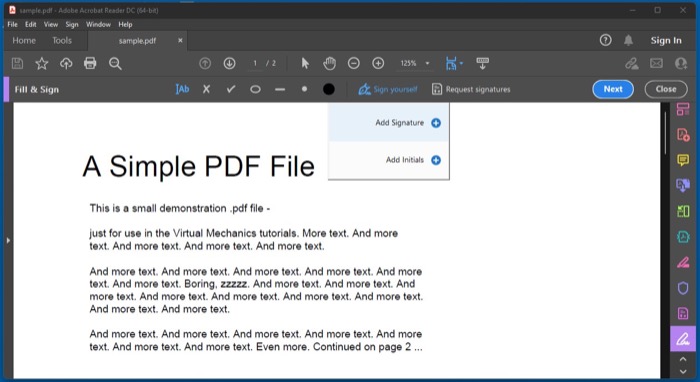Choose Add Initials option
This screenshot has height=382, width=700.
point(389,160)
